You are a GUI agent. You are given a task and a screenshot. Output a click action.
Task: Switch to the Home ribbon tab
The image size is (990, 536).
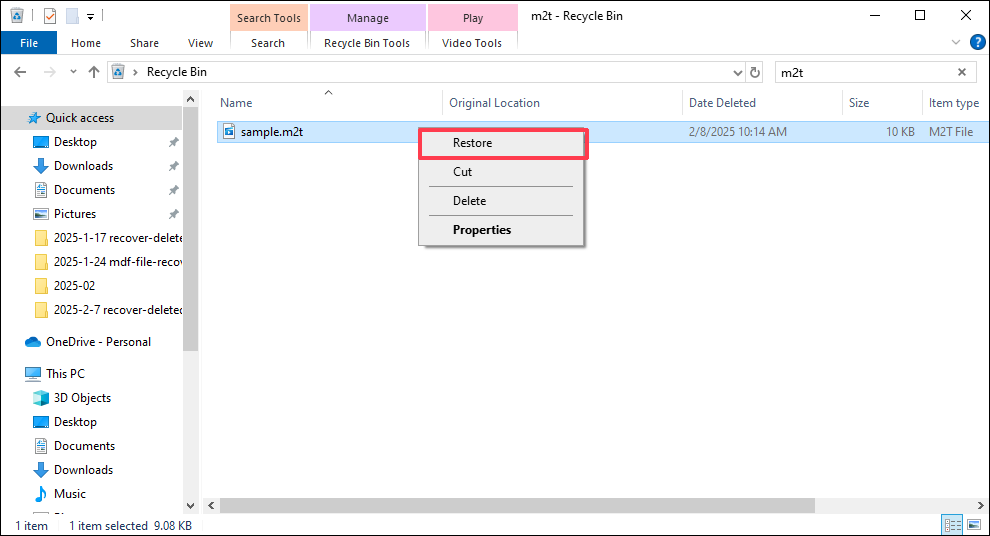click(x=86, y=43)
